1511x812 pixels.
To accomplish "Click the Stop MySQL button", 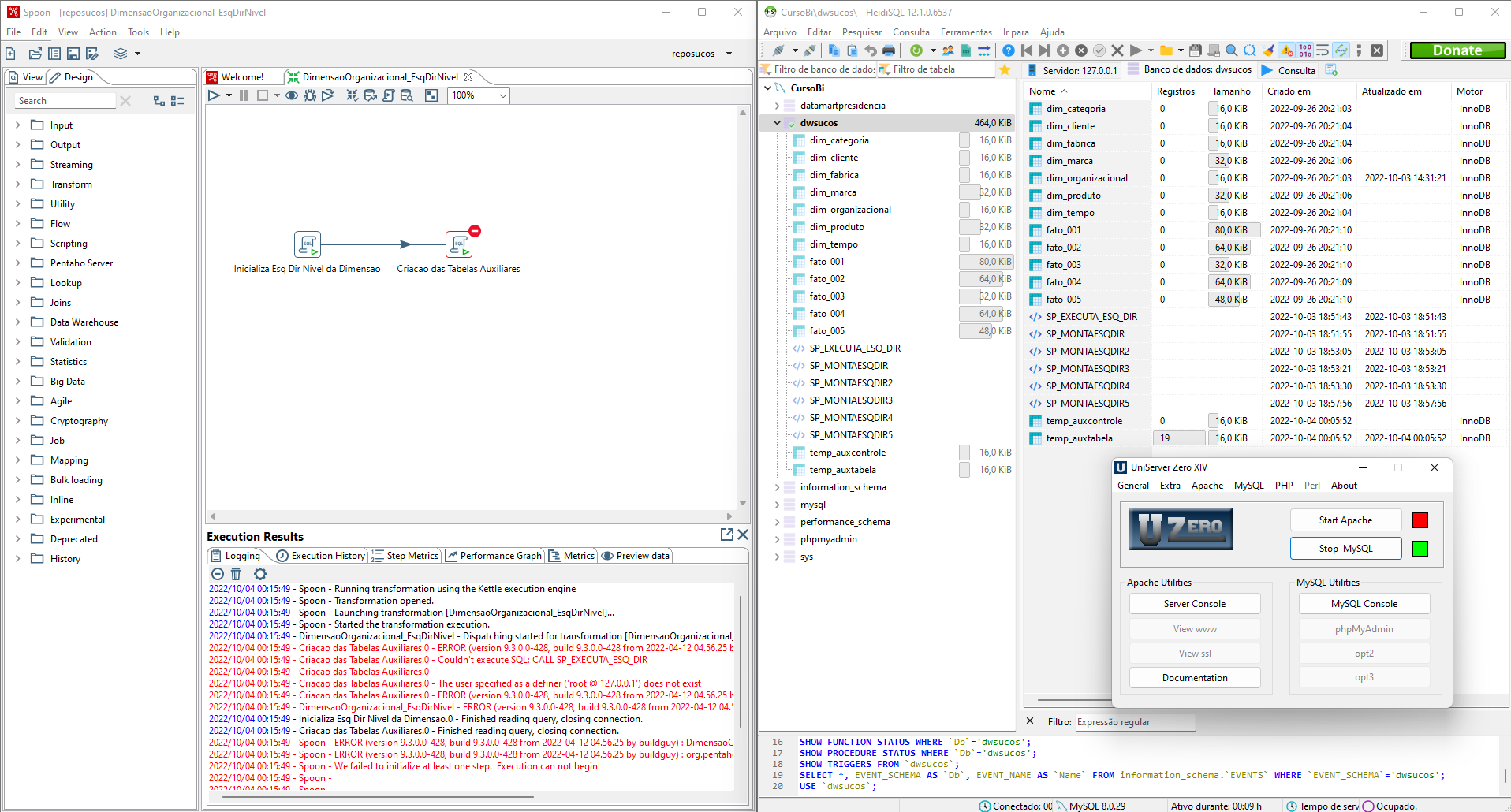I will 1345,549.
